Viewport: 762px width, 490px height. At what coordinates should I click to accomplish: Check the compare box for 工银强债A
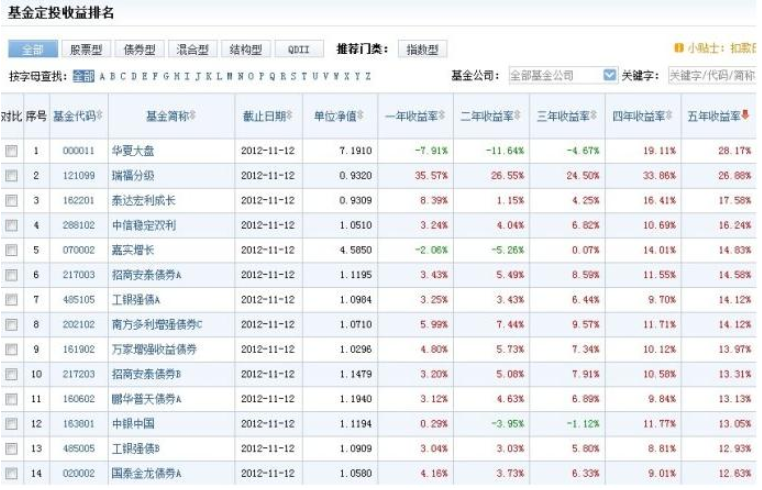[11, 300]
